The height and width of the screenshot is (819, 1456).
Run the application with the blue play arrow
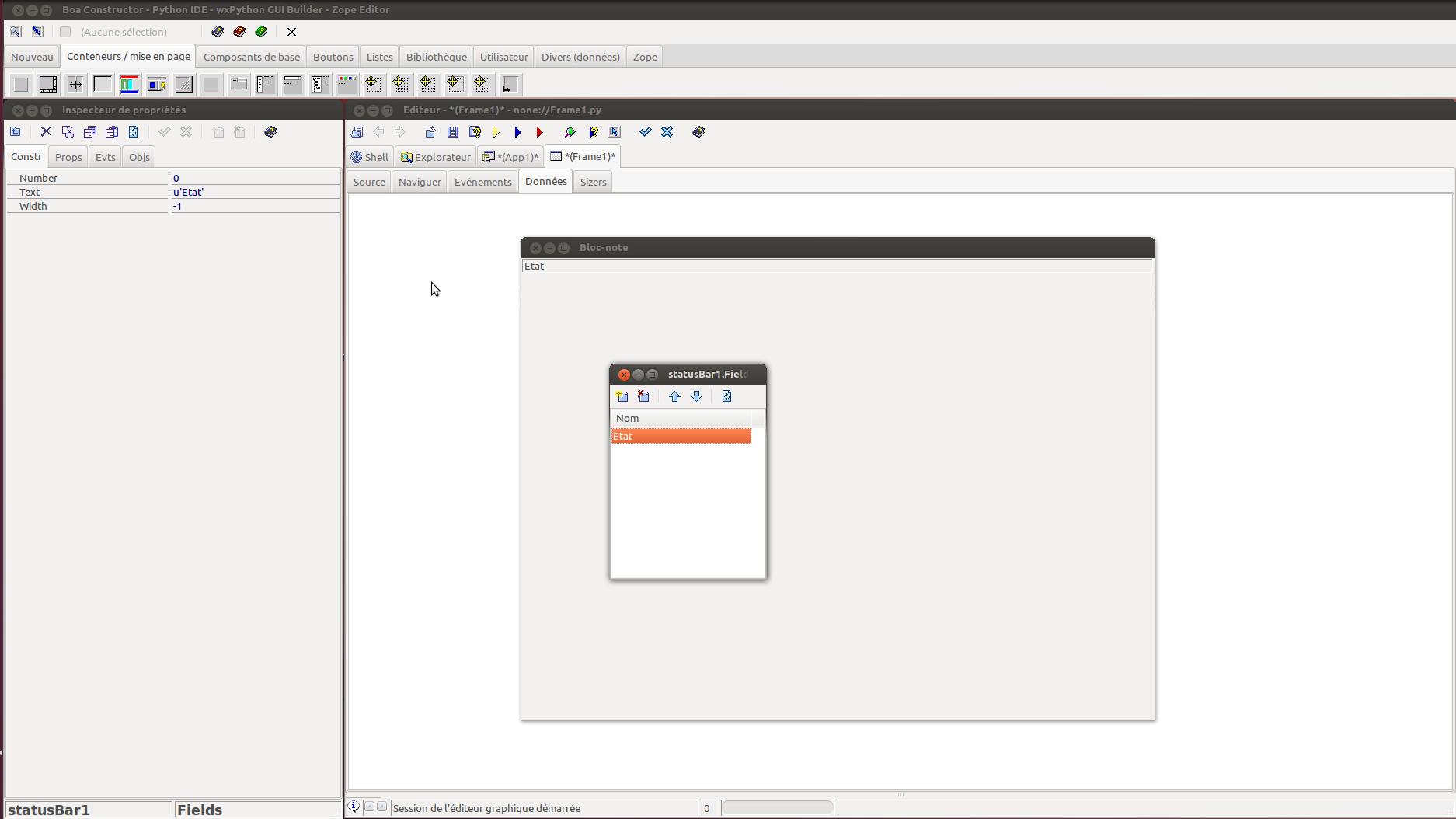tap(517, 132)
